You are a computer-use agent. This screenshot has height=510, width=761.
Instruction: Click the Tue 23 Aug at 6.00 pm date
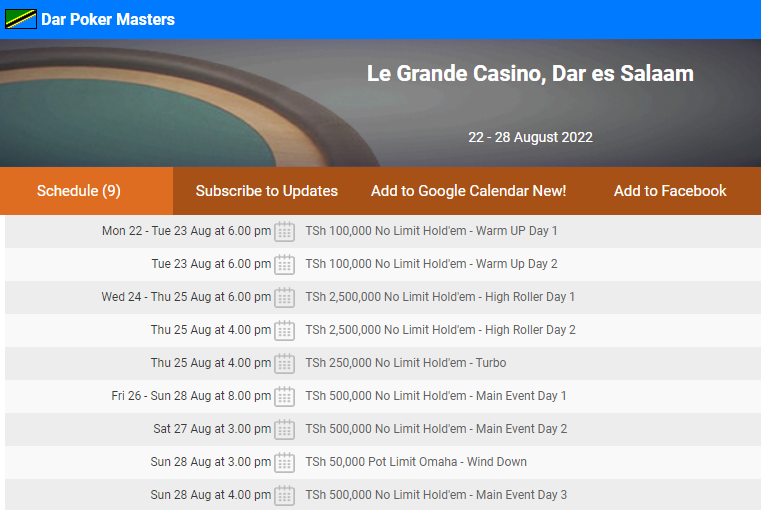pyautogui.click(x=211, y=264)
